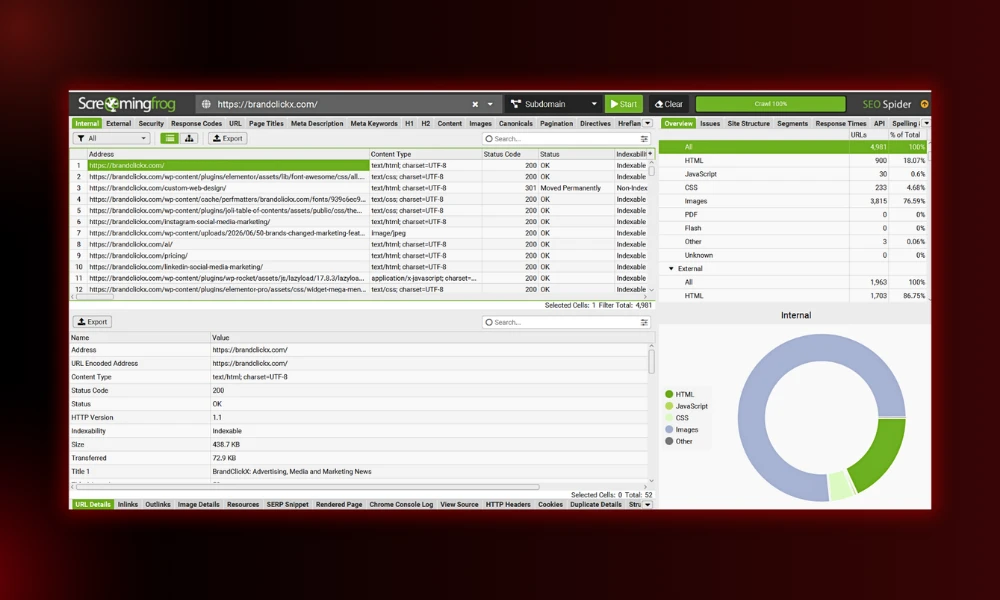Click the Clear button
Viewport: 1000px width, 600px height.
tap(669, 104)
